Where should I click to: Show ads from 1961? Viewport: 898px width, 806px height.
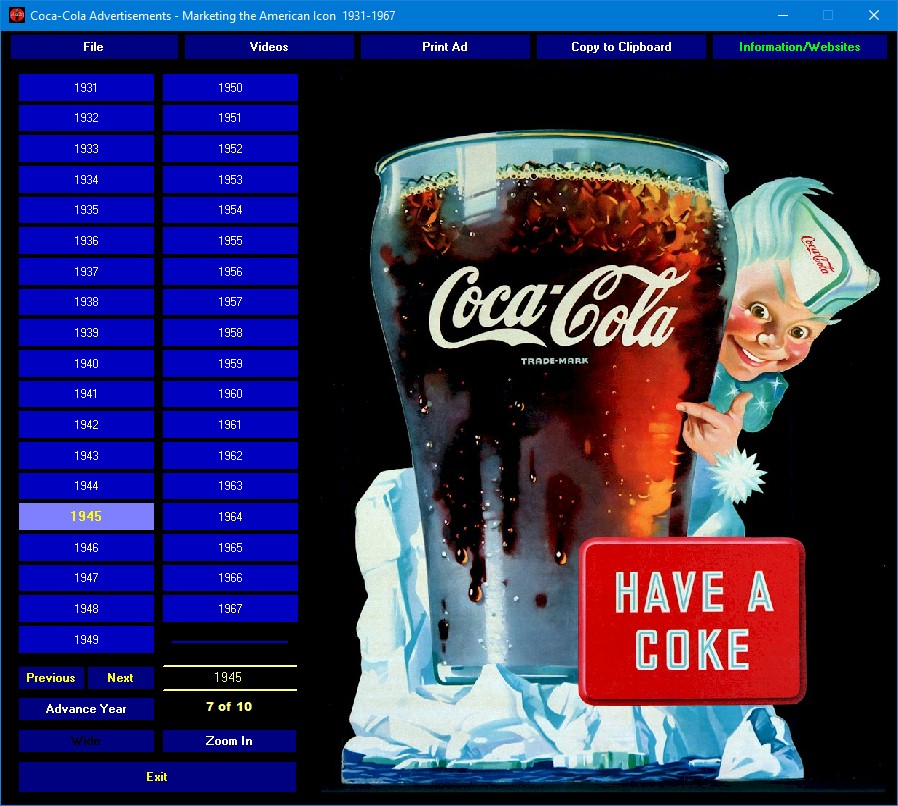pyautogui.click(x=230, y=425)
